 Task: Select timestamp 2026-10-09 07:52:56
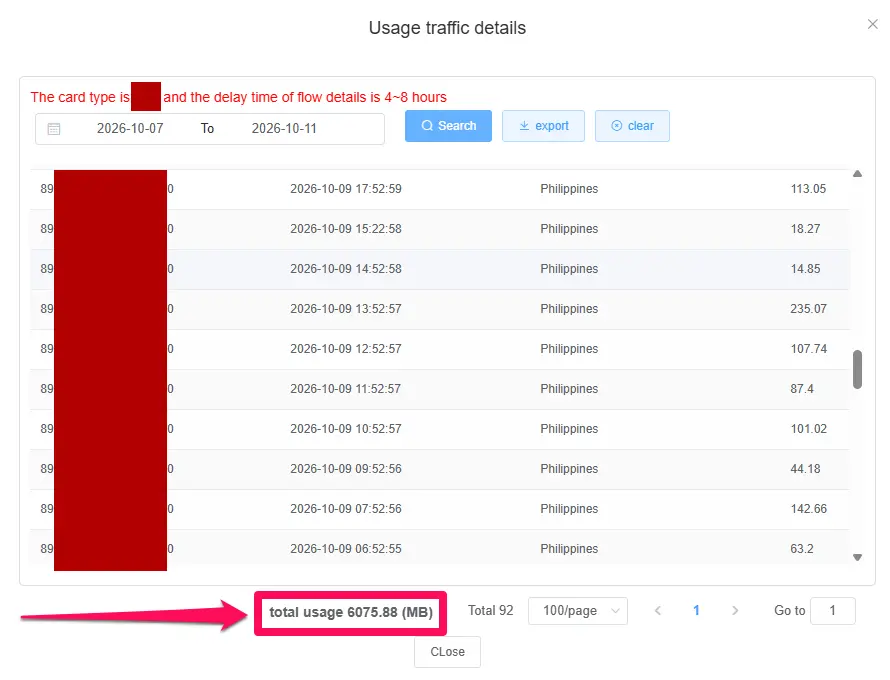pyautogui.click(x=346, y=509)
